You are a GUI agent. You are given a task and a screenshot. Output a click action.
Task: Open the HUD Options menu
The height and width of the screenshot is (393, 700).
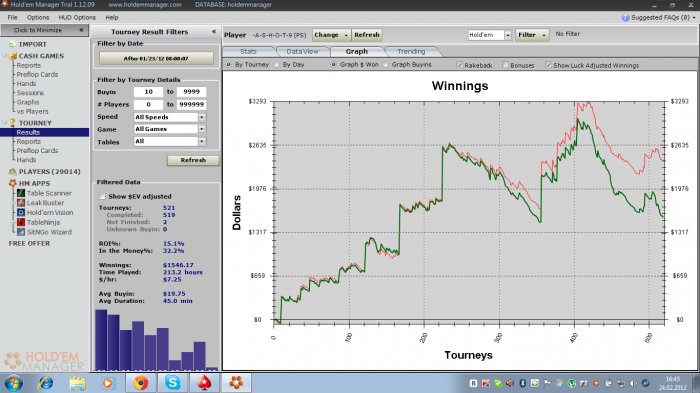click(x=77, y=17)
